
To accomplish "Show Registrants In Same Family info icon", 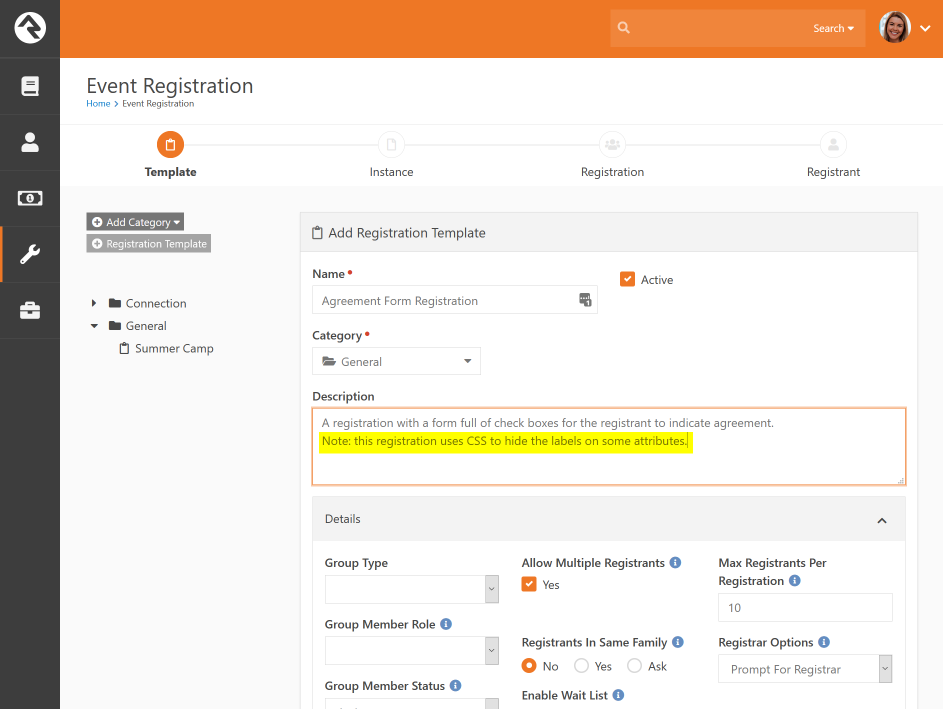I will tap(678, 642).
